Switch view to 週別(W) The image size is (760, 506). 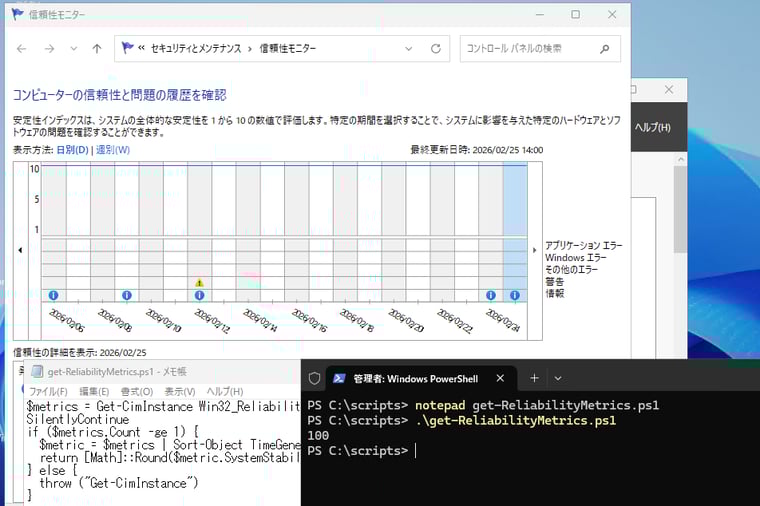(113, 150)
